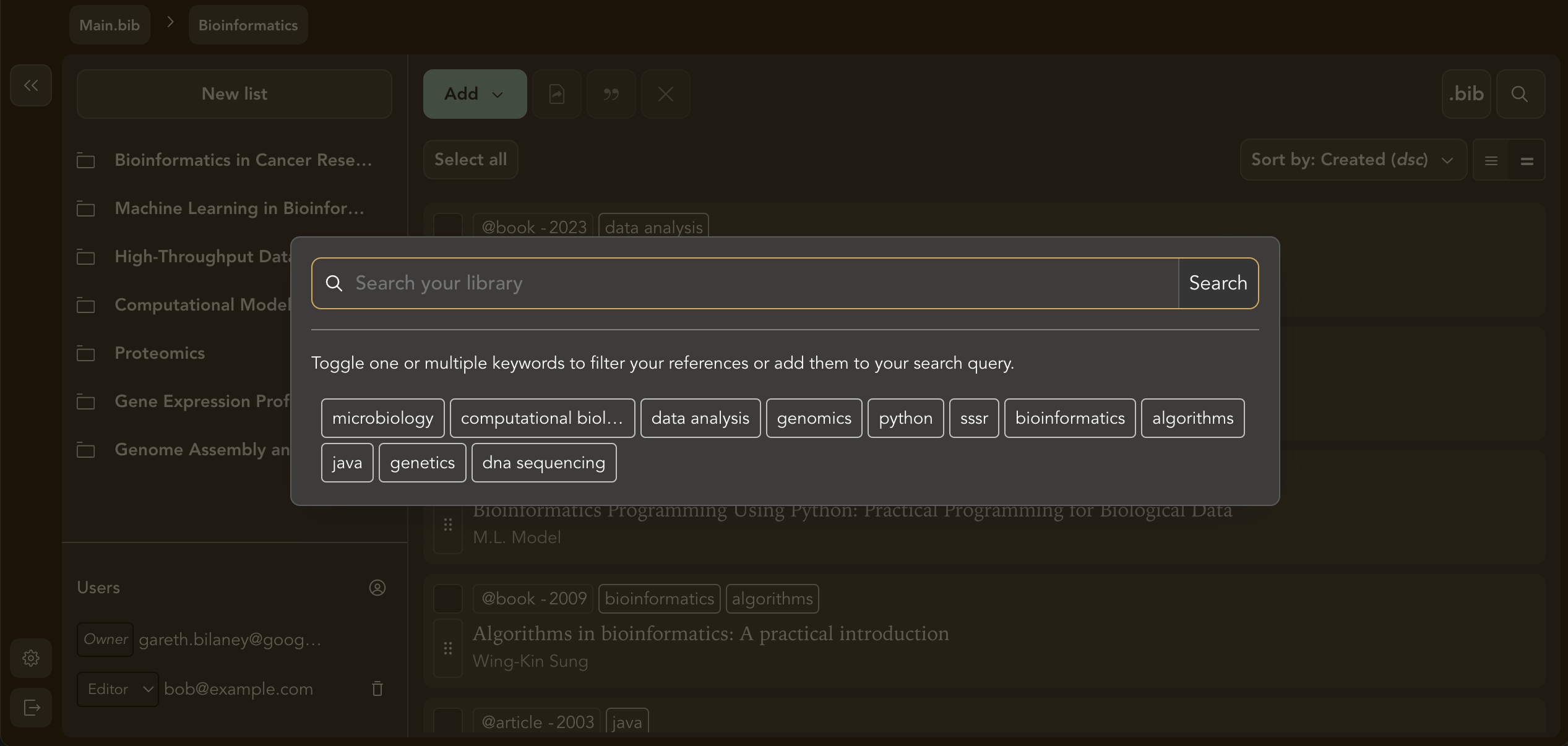
Task: Collapse the sidebar using the double-chevron icon
Action: (30, 85)
